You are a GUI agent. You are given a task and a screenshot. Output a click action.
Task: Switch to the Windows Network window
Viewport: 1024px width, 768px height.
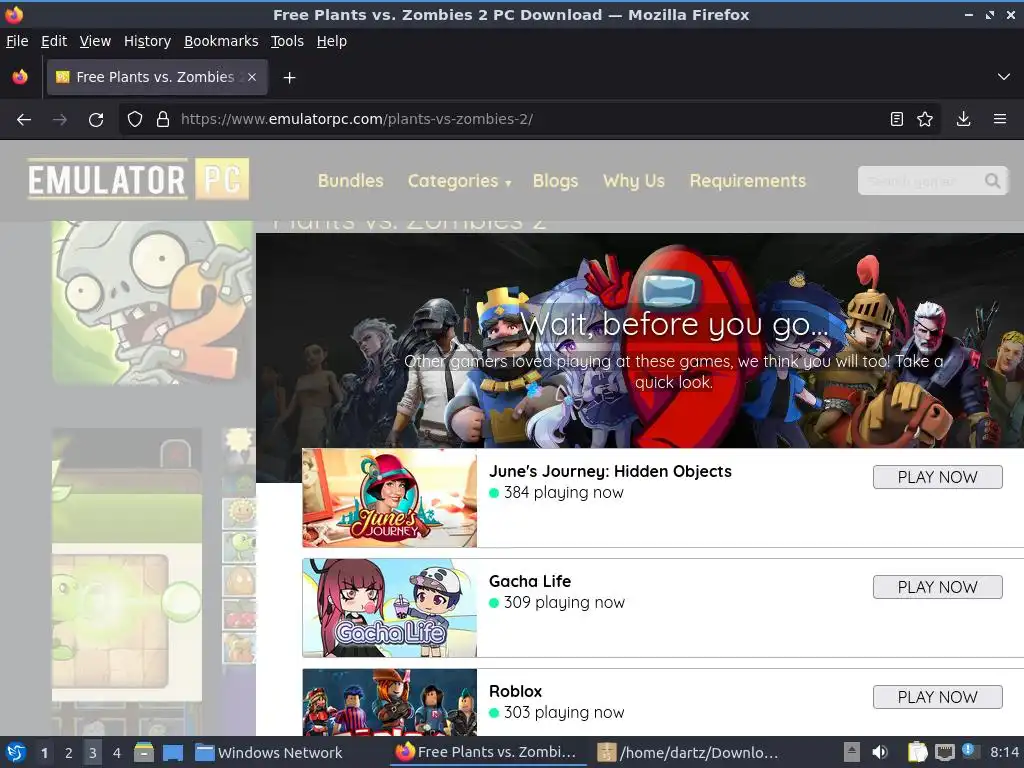coord(268,753)
